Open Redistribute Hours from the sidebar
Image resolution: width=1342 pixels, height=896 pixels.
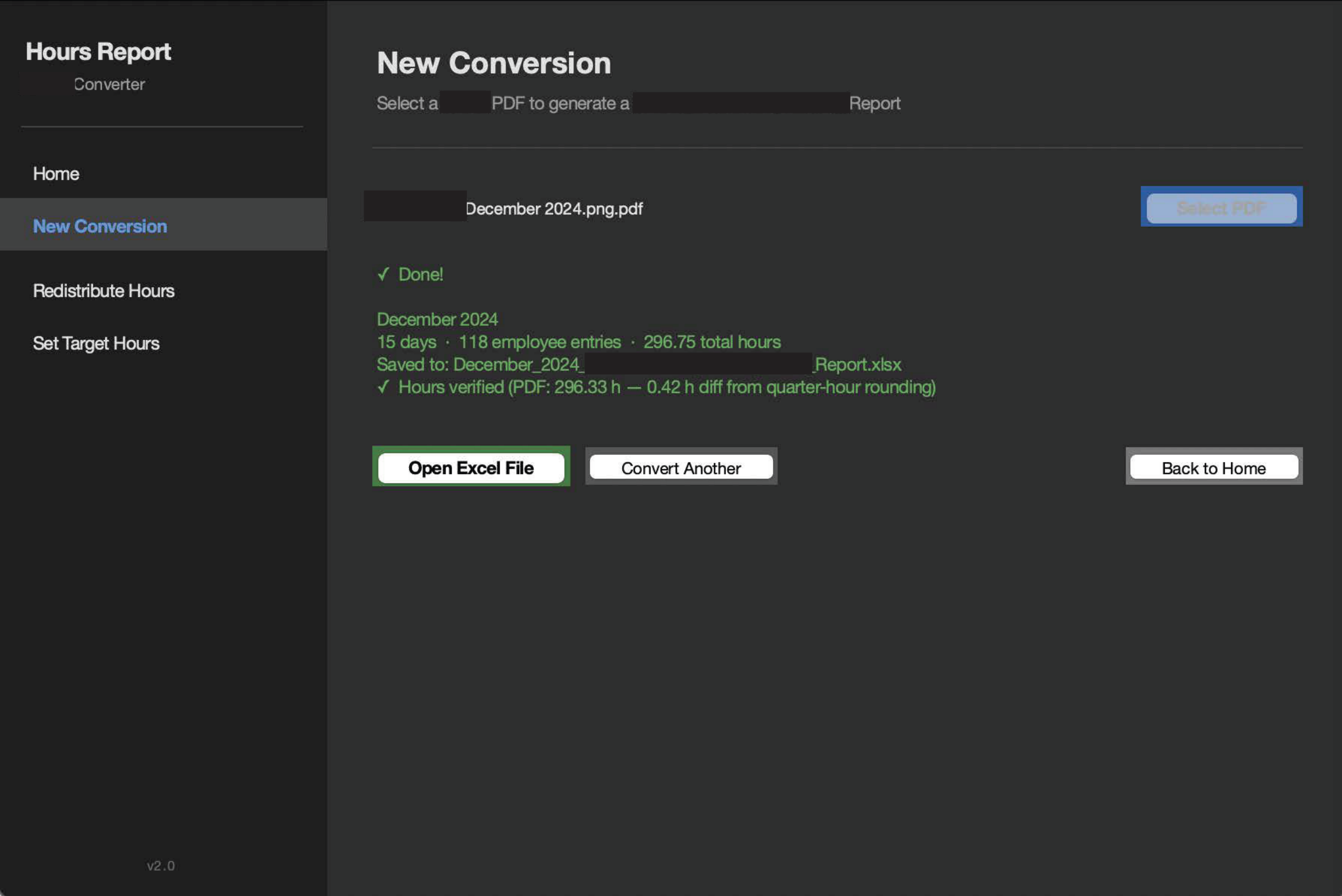pyautogui.click(x=104, y=291)
